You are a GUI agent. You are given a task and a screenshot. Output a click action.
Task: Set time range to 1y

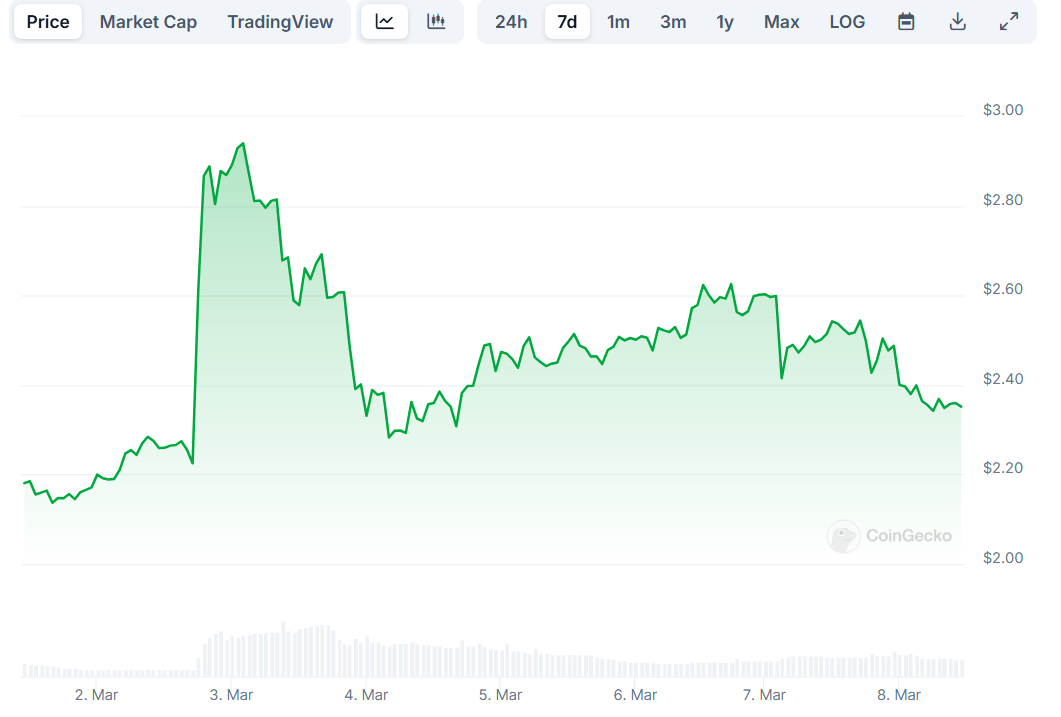[x=725, y=22]
